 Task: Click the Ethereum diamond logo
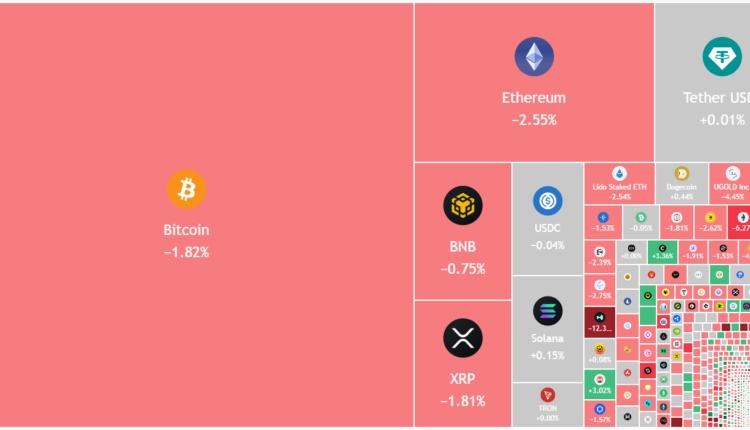pyautogui.click(x=534, y=57)
